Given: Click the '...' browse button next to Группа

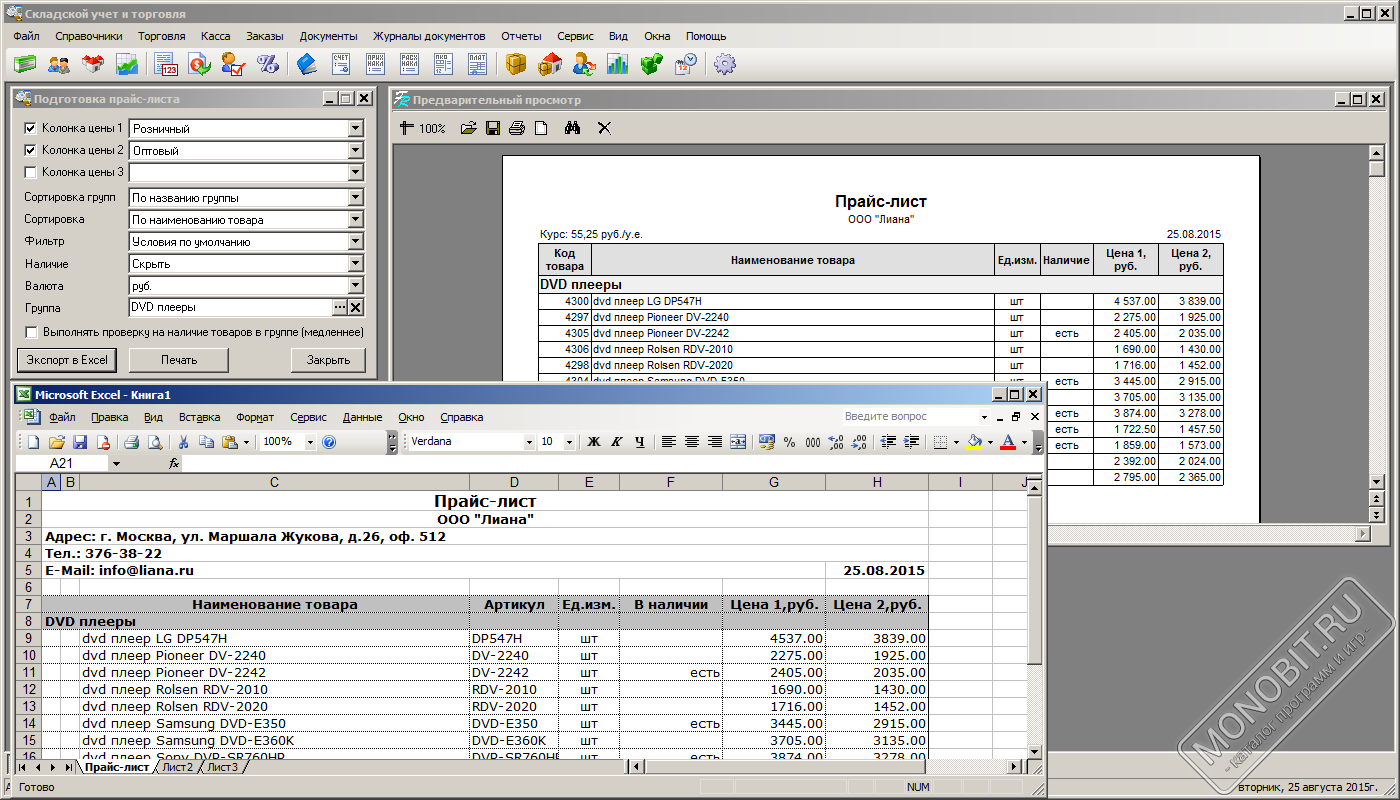Looking at the screenshot, I should point(339,307).
